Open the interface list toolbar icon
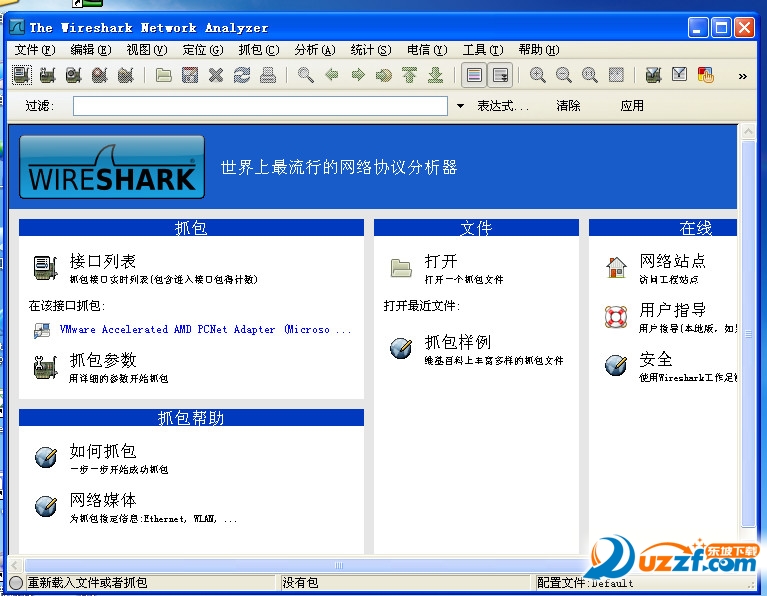Screen dimensions: 767x596 pyautogui.click(x=22, y=75)
